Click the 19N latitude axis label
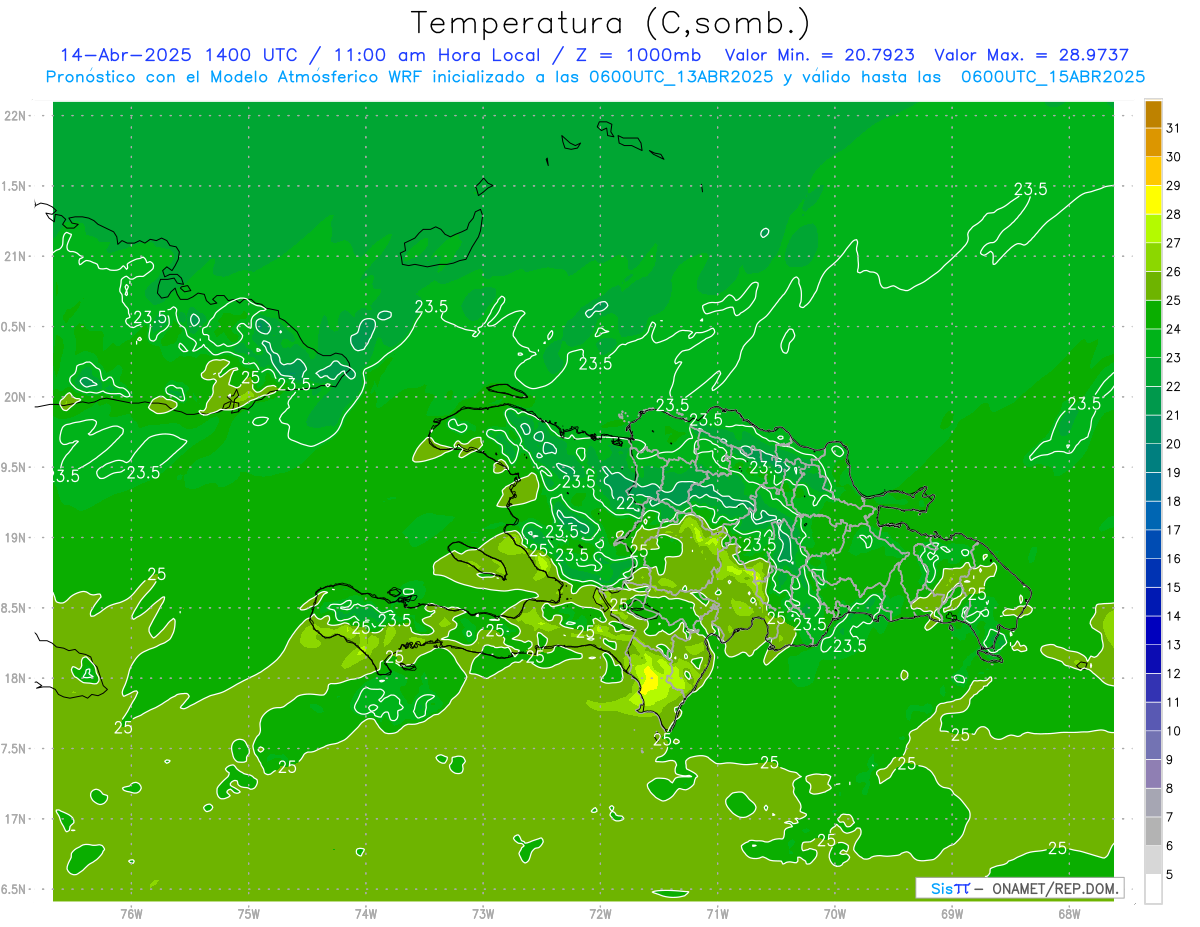This screenshot has height=927, width=1200. click(14, 538)
